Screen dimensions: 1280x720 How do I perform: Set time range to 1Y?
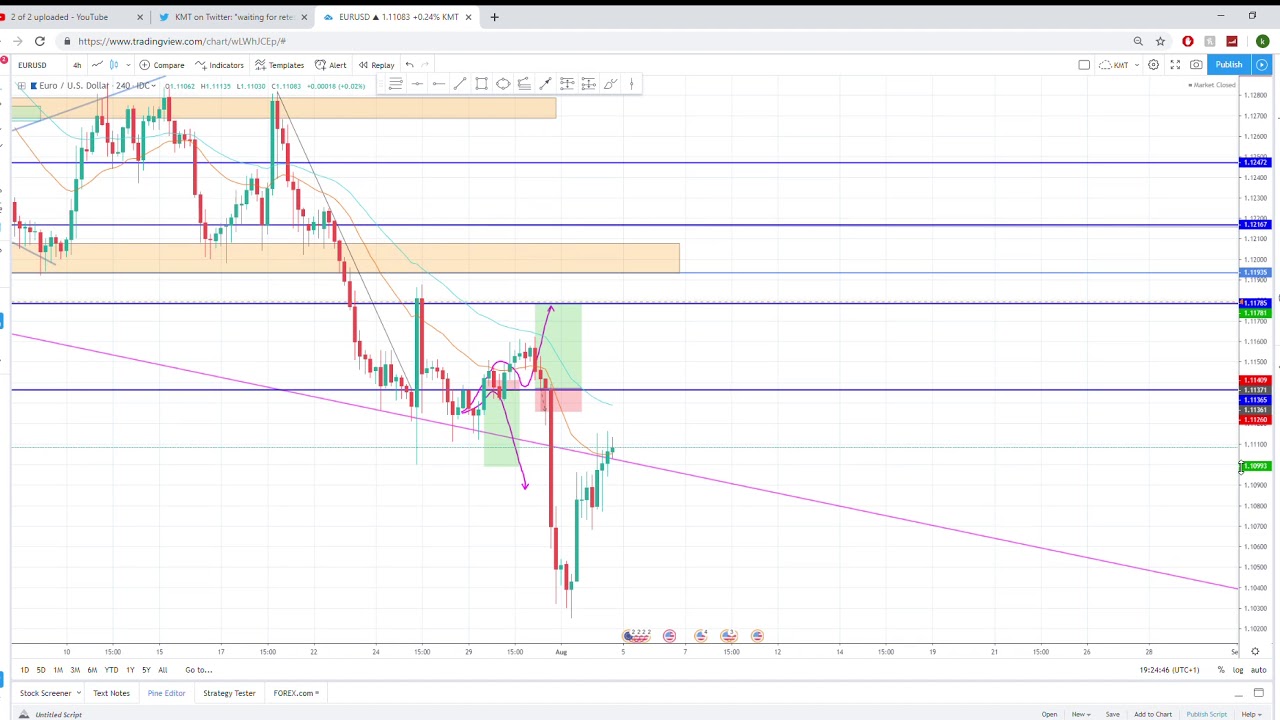pos(130,670)
